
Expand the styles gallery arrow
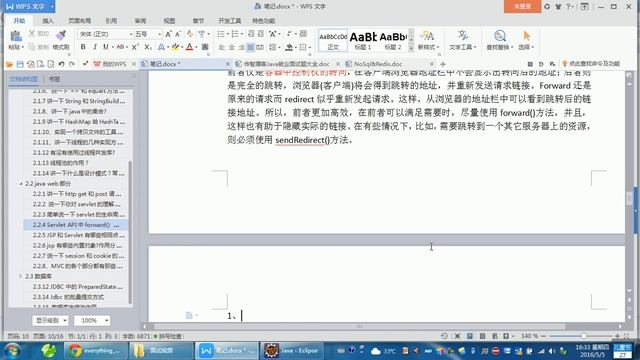click(x=411, y=48)
